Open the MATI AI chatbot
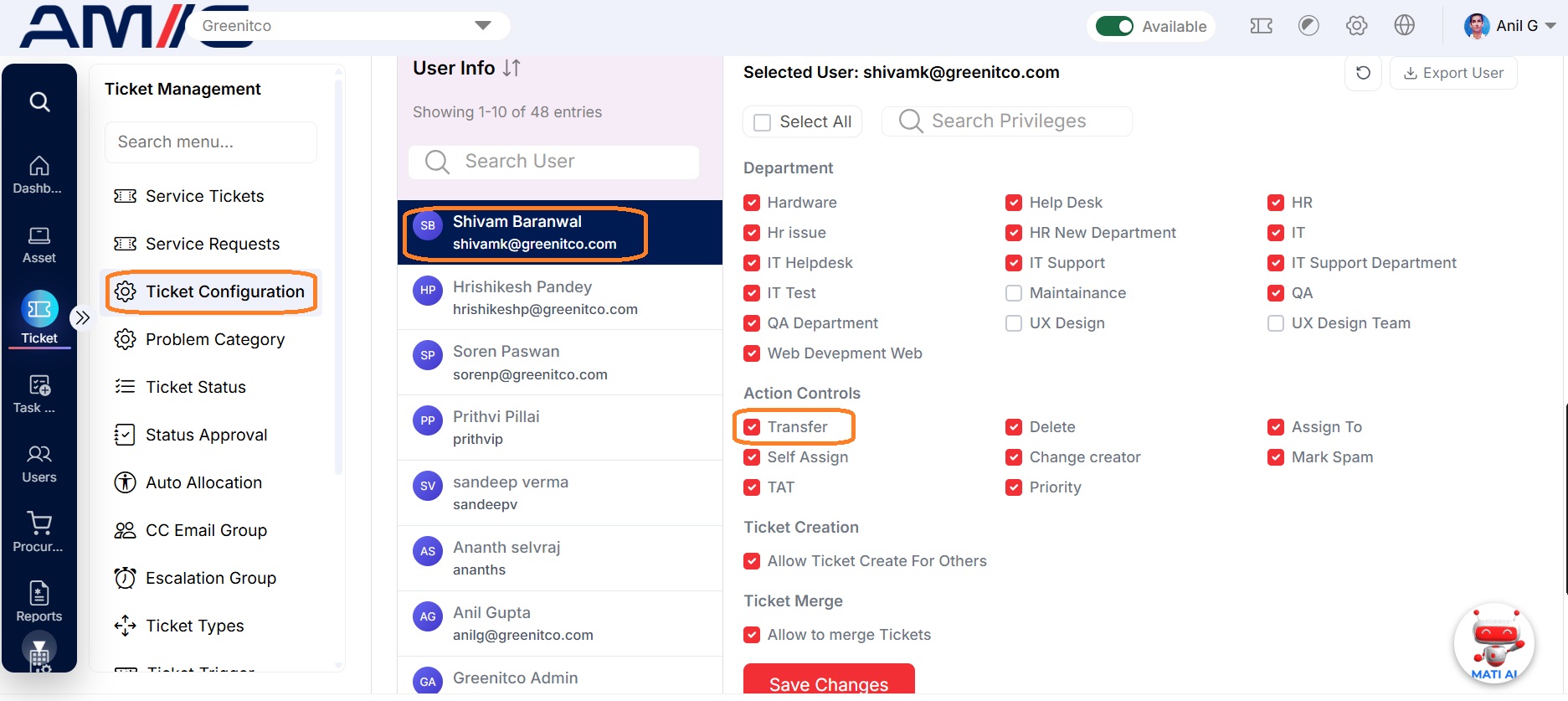The width and height of the screenshot is (1568, 701). [1494, 643]
